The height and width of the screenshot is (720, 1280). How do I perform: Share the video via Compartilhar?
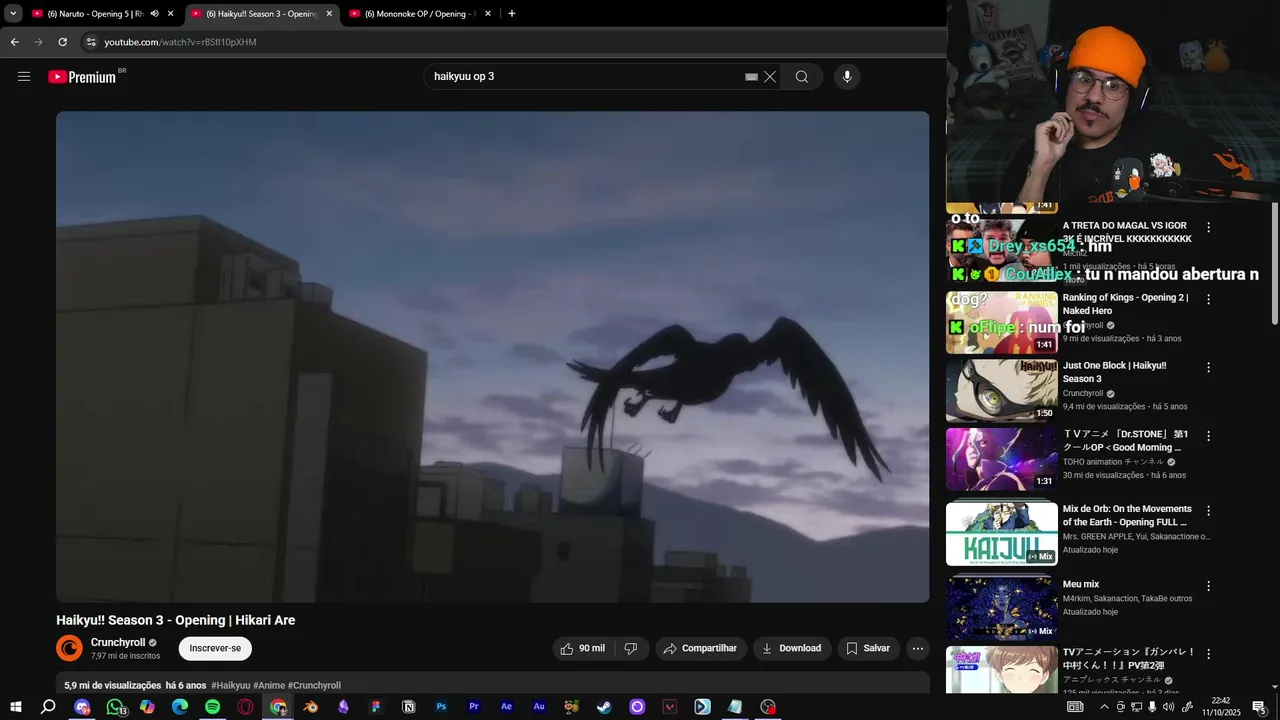click(x=700, y=648)
